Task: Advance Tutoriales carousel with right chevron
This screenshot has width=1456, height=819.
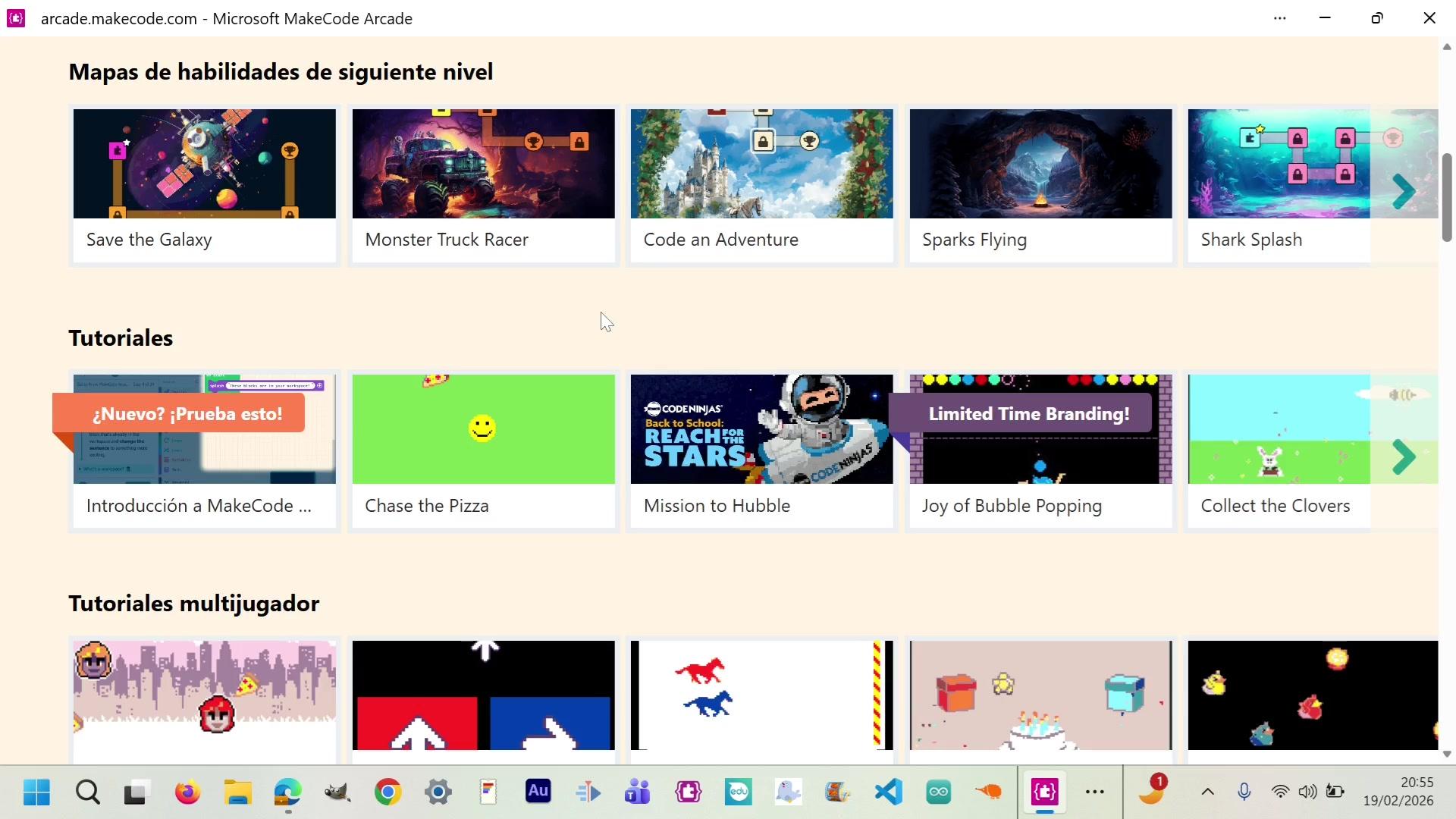Action: 1404,457
